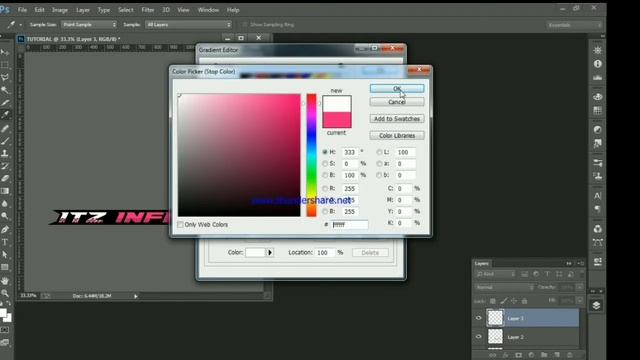Viewport: 640px width, 360px height.
Task: Open the Window menu
Action: (x=208, y=10)
